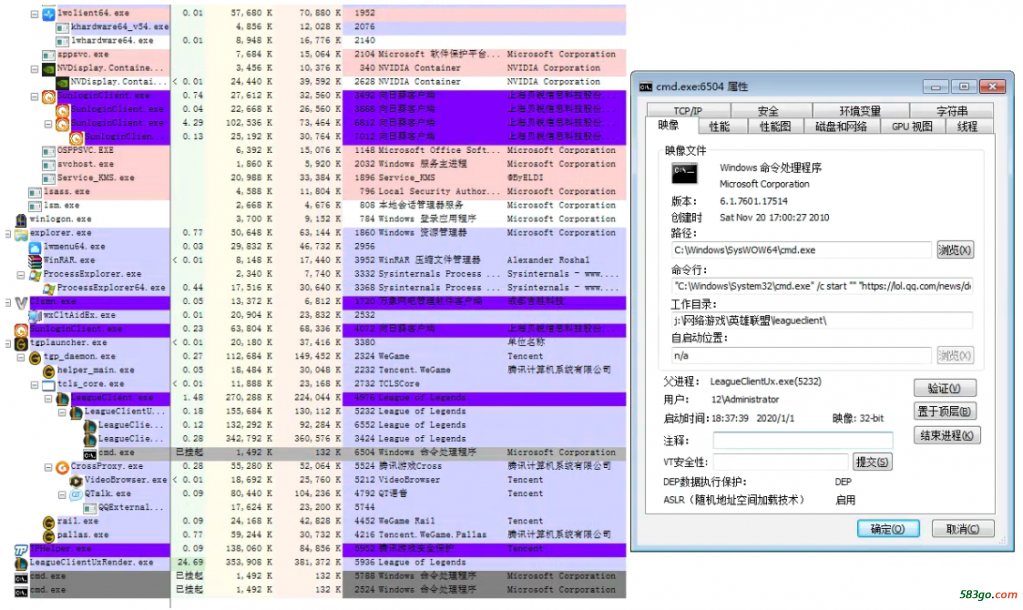This screenshot has height=610, width=1023.
Task: Collapse the CrossProxy.exe tree node
Action: (48, 467)
